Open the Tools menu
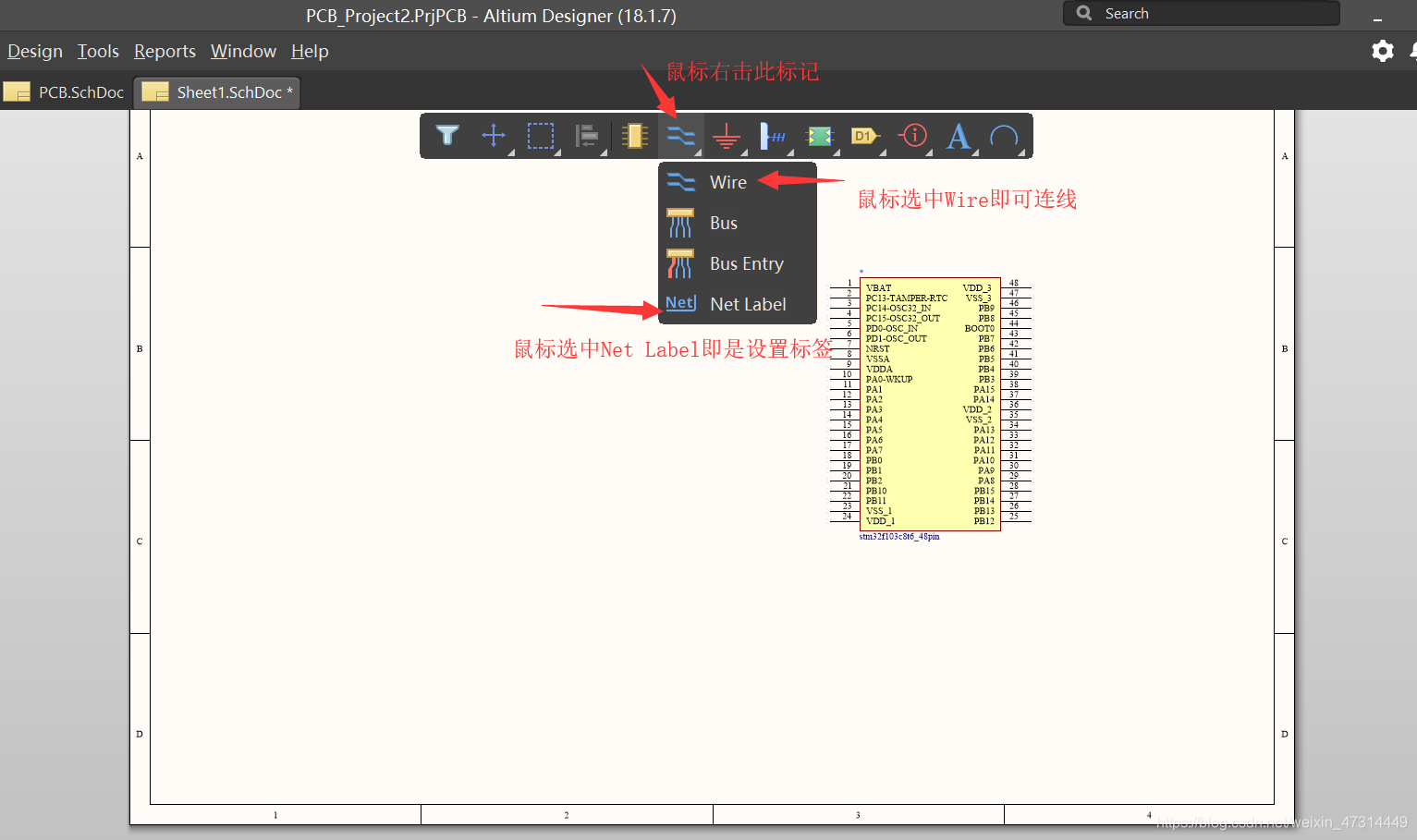The height and width of the screenshot is (840, 1417). [98, 52]
